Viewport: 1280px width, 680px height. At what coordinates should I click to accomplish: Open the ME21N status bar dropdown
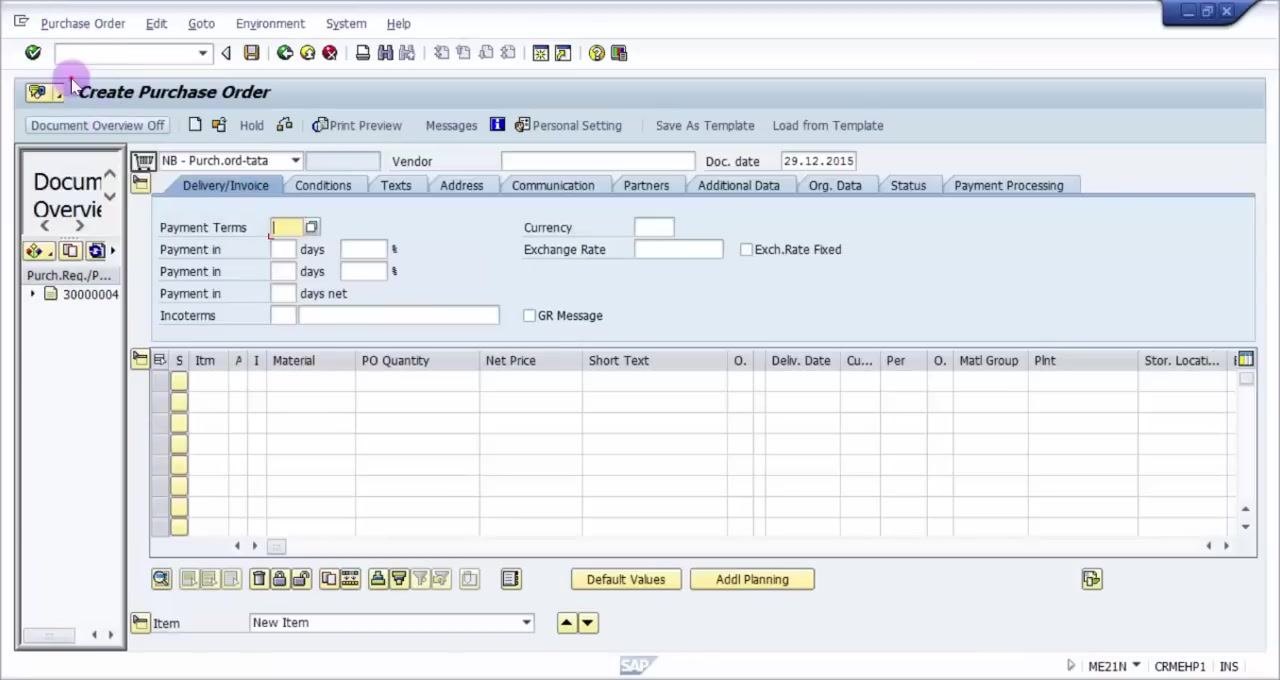pos(1136,665)
